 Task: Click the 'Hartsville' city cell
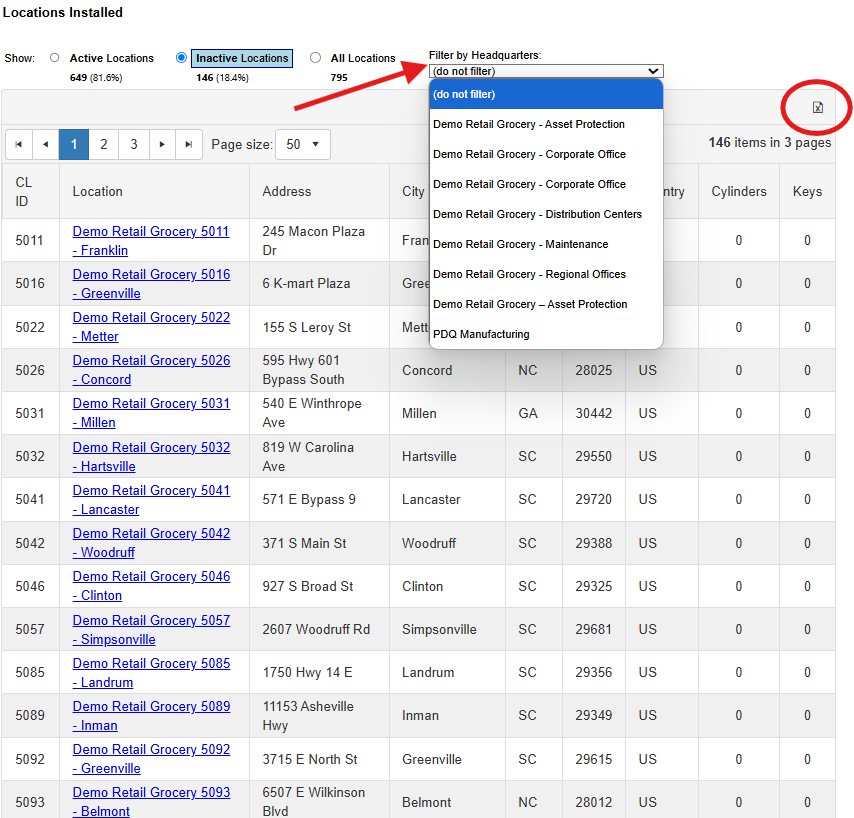447,456
